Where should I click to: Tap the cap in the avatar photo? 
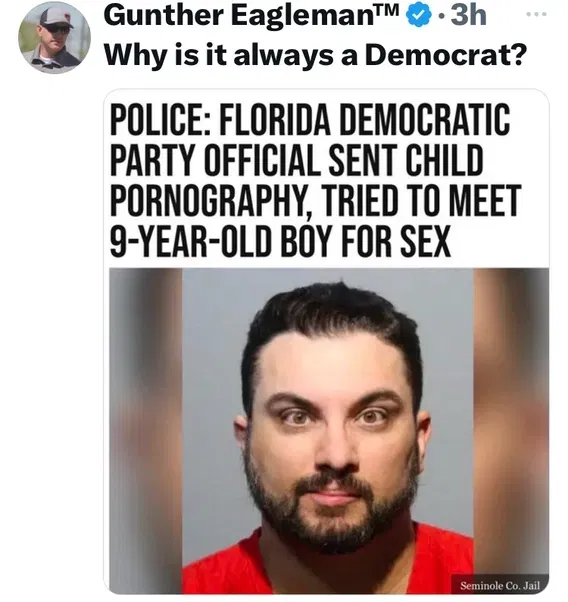(58, 18)
